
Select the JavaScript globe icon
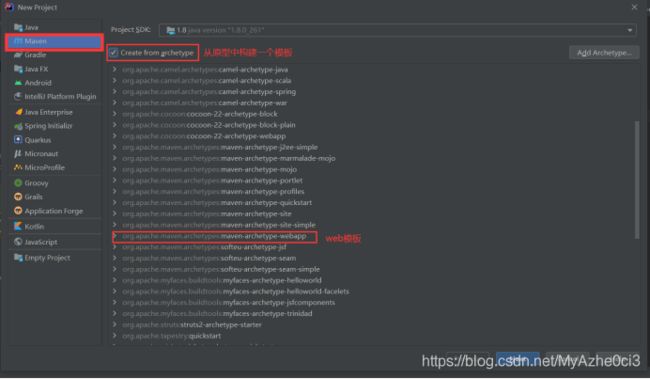(18, 242)
